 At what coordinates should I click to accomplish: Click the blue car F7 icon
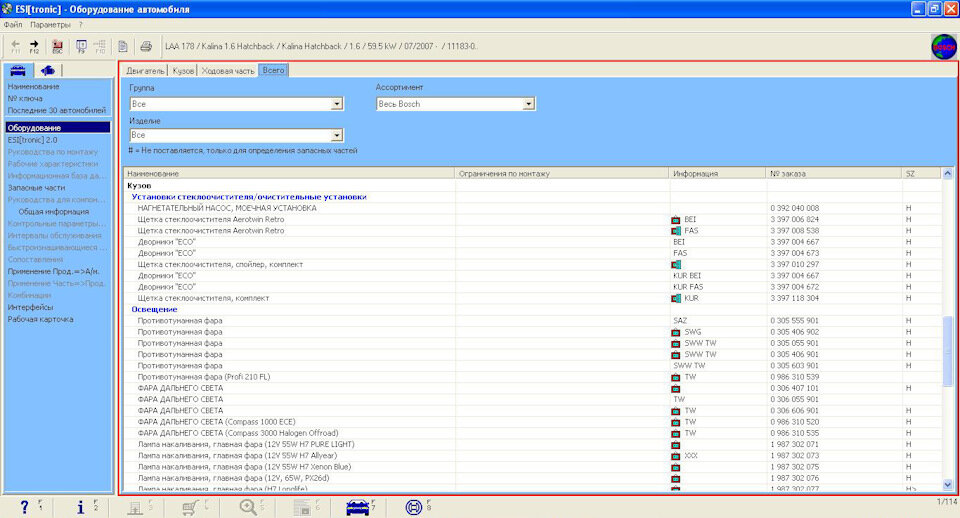click(x=358, y=507)
